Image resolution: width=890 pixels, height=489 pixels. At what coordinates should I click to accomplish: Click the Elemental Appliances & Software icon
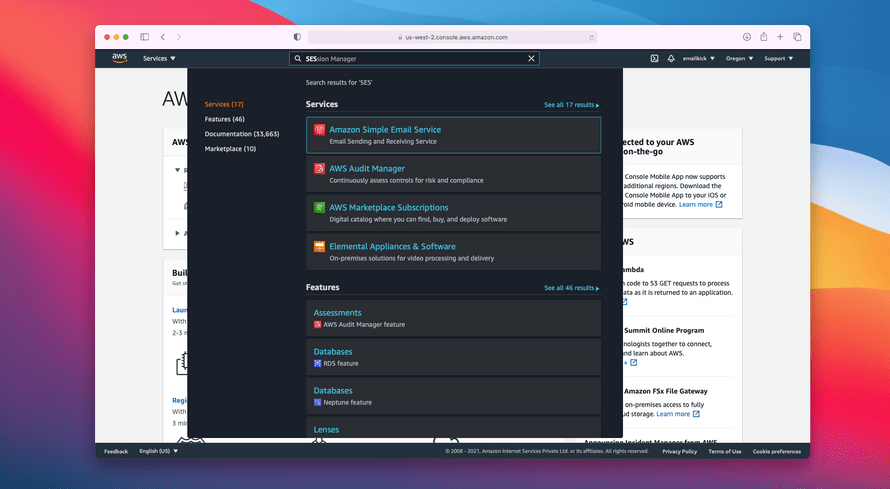(x=319, y=247)
